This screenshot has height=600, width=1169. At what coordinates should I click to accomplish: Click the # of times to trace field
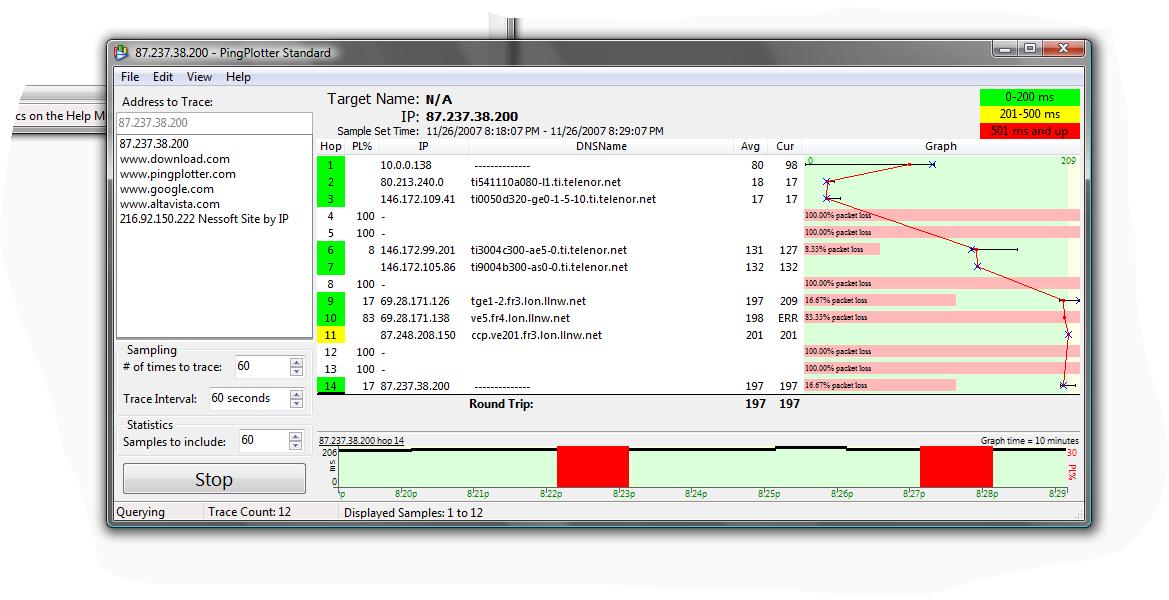[261, 366]
